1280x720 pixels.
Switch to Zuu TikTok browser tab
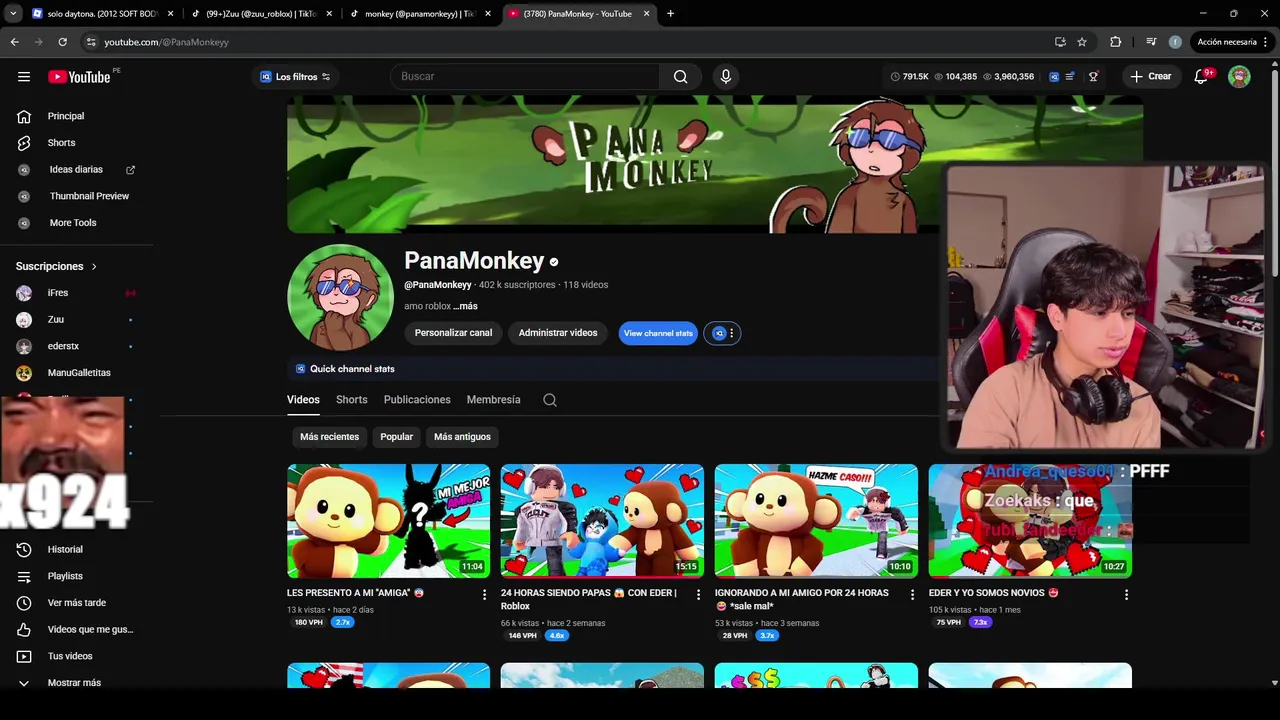(x=262, y=14)
